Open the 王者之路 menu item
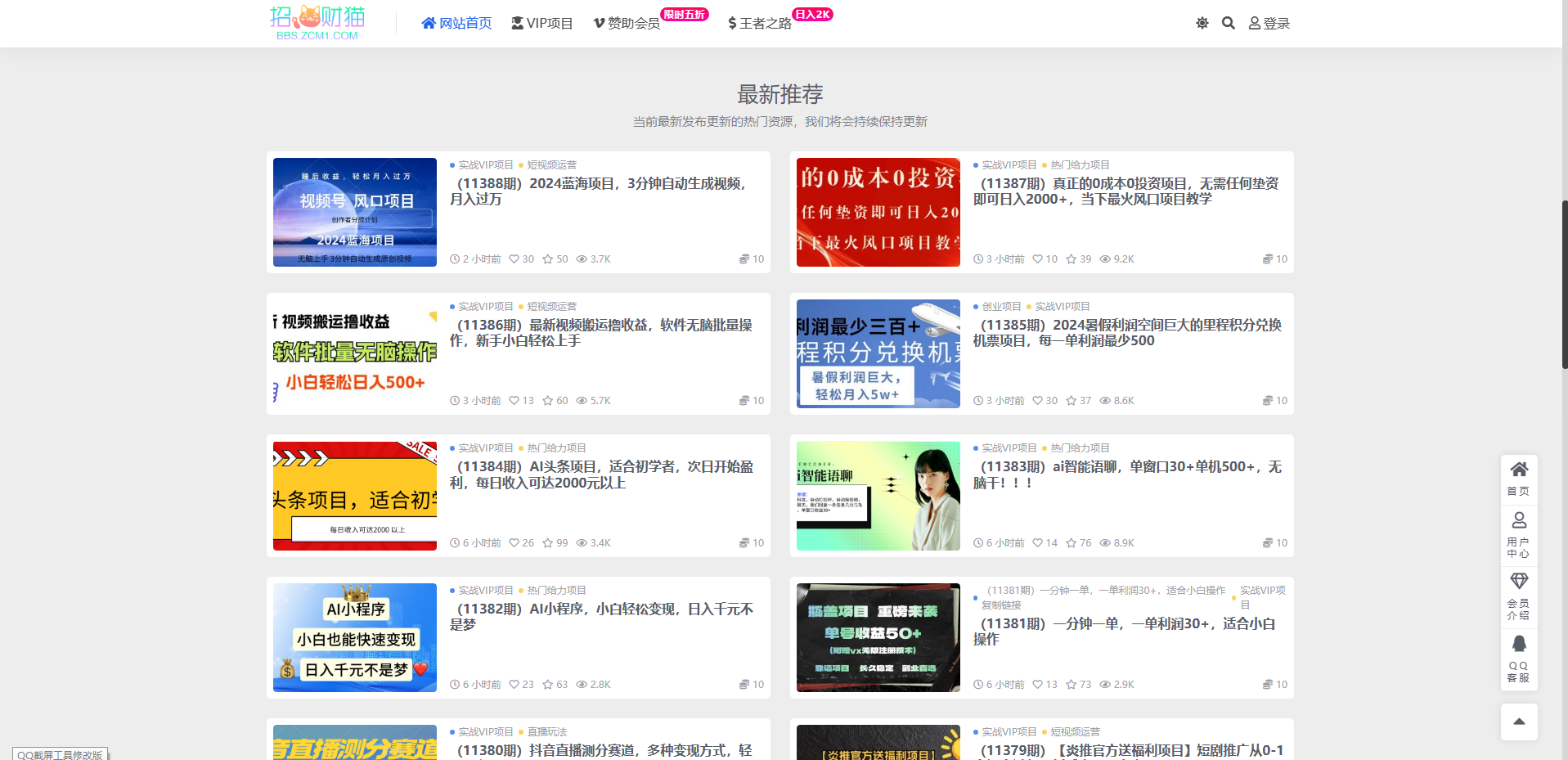This screenshot has height=760, width=1568. (x=760, y=24)
